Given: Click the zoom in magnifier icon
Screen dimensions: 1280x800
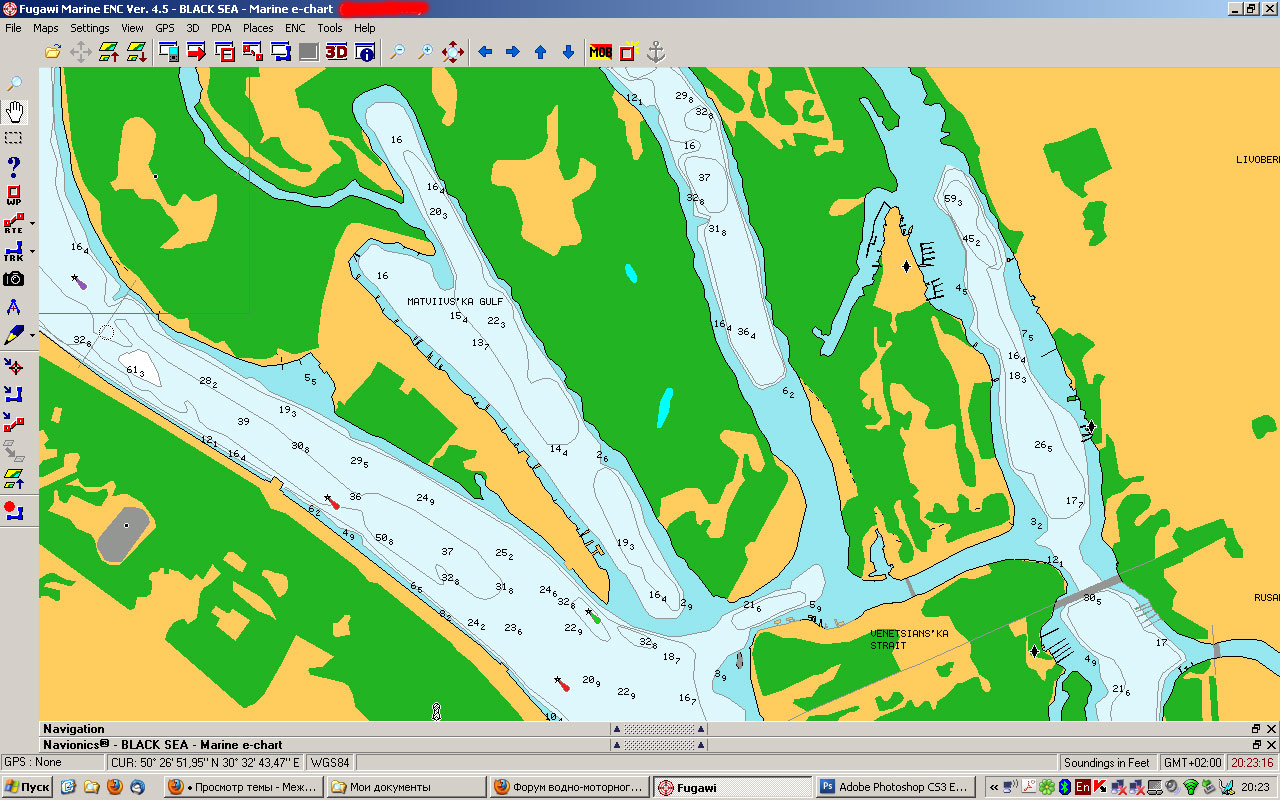Looking at the screenshot, I should [x=425, y=52].
